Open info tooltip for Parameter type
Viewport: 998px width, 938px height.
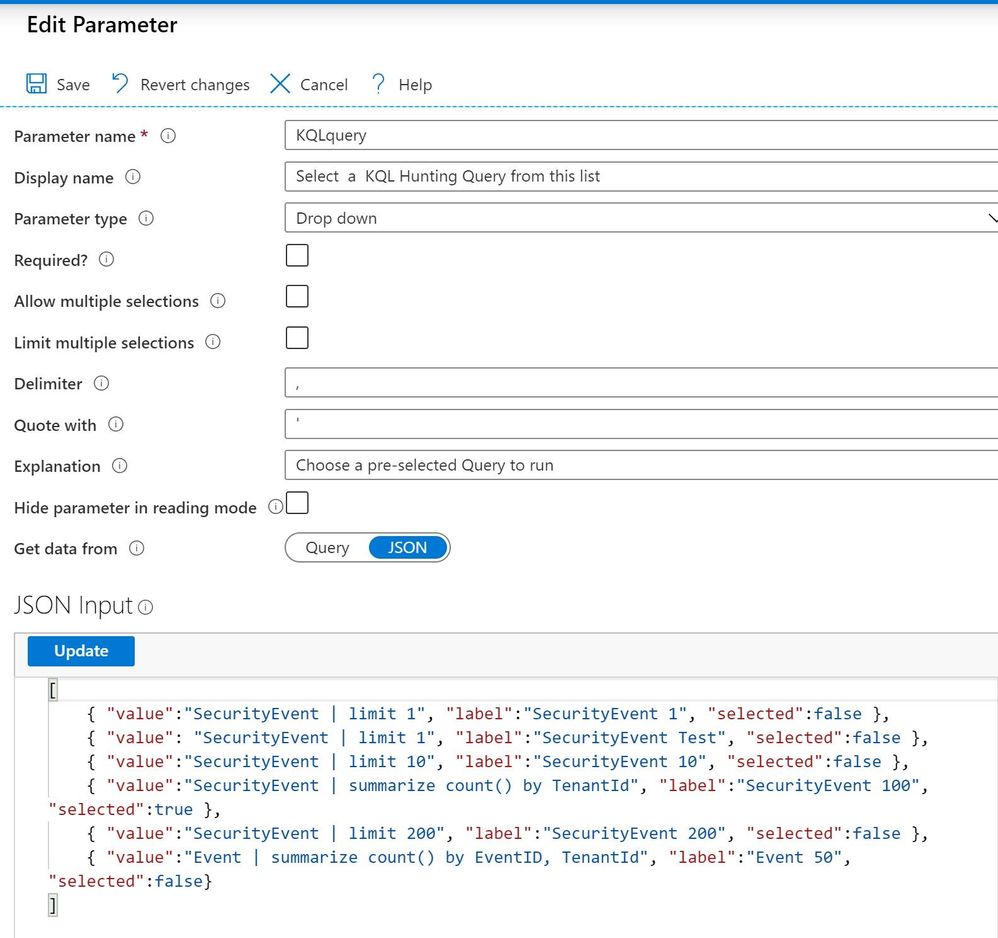(146, 218)
